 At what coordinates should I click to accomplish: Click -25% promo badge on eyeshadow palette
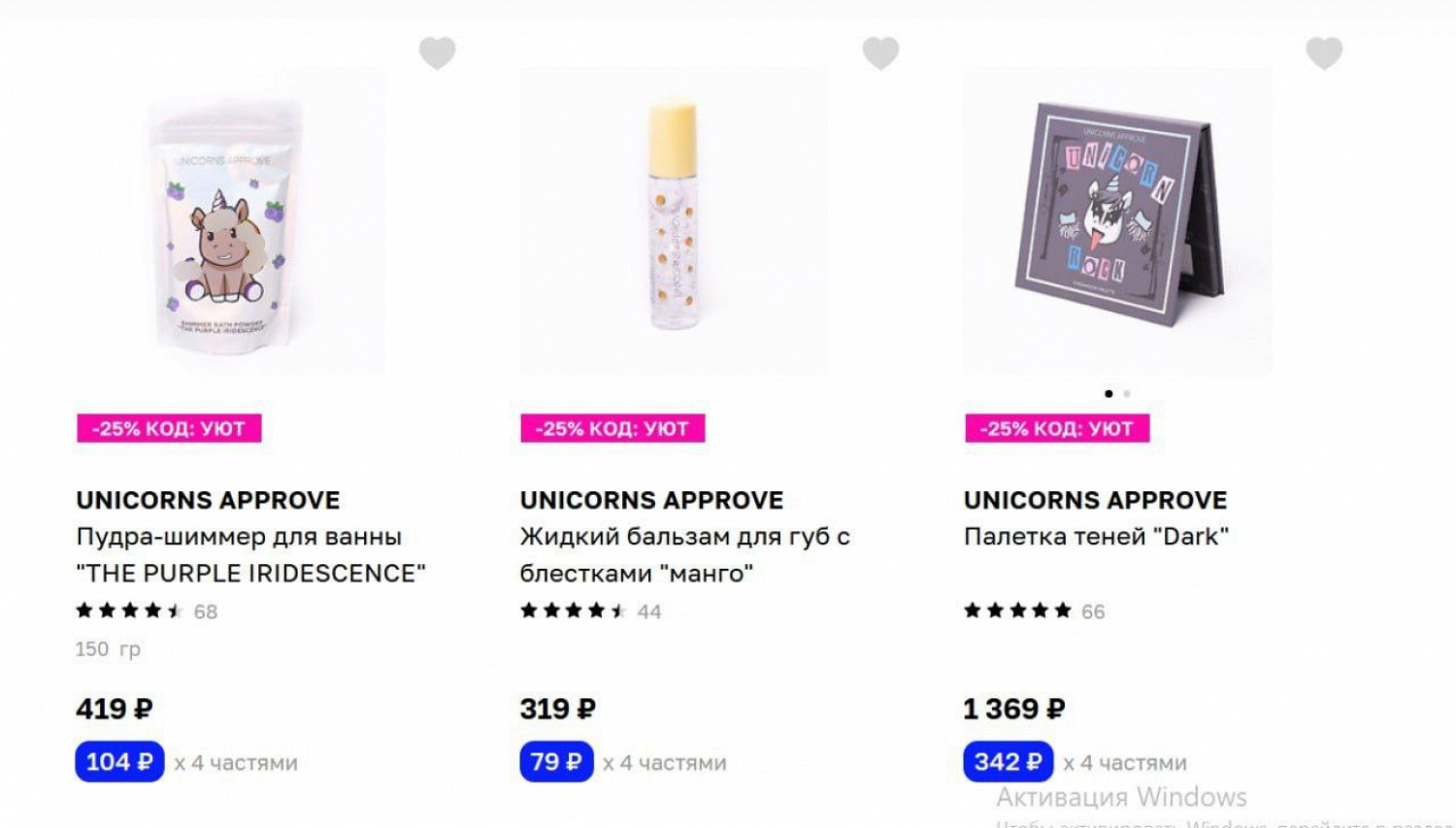(1057, 428)
